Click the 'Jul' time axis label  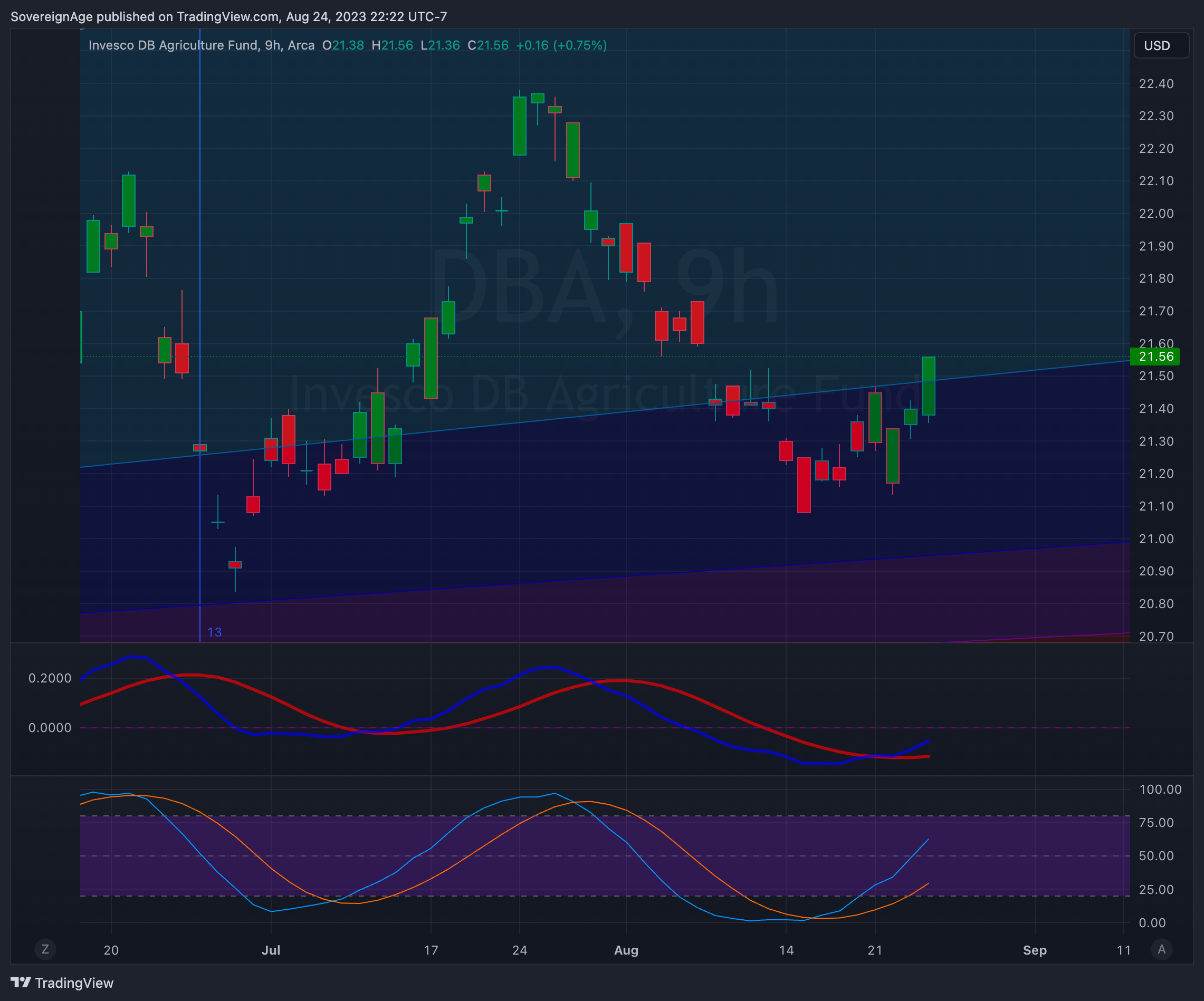click(x=271, y=950)
